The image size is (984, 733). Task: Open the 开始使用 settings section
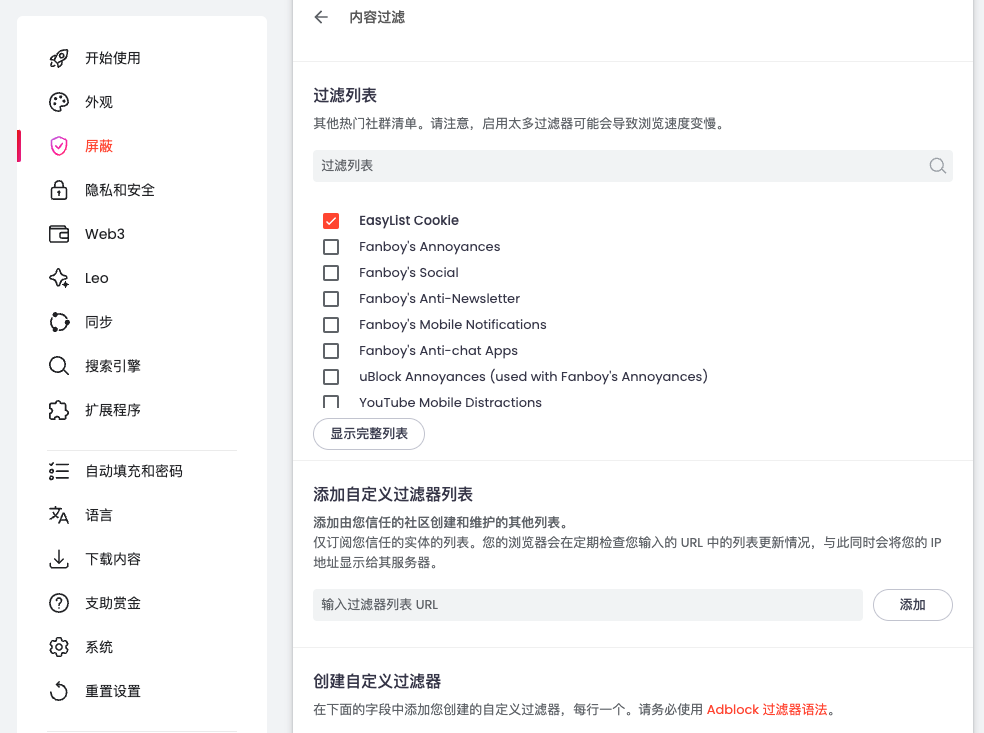113,58
